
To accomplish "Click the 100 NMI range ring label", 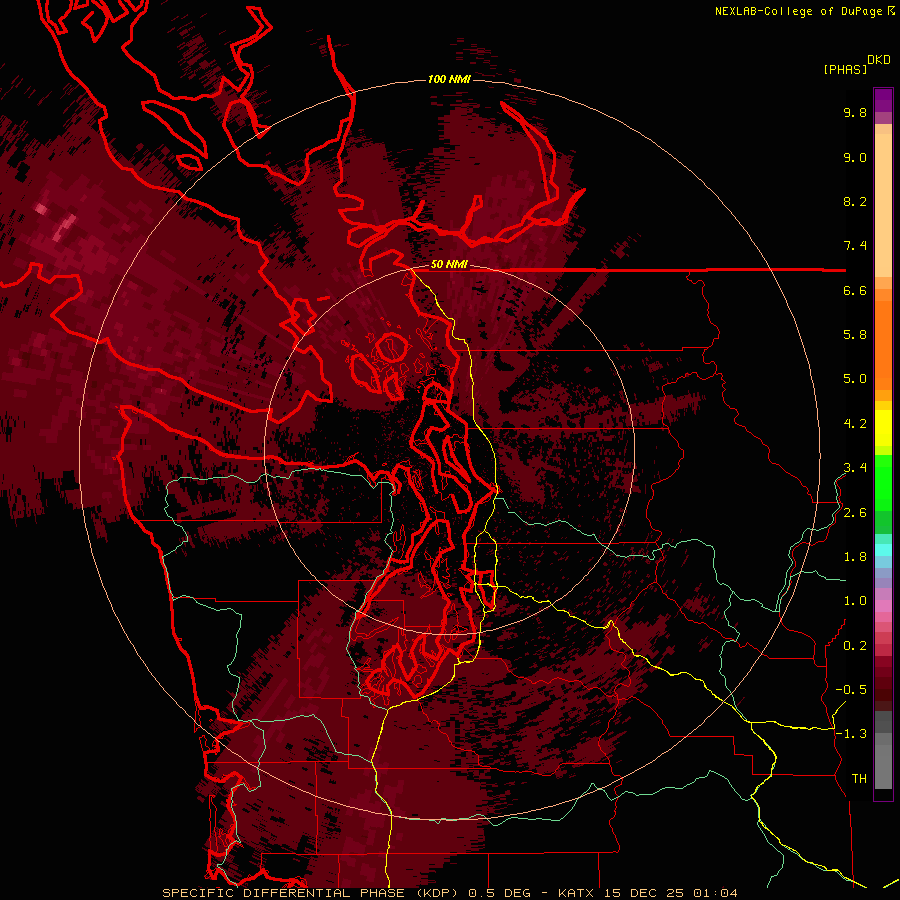I will [449, 79].
